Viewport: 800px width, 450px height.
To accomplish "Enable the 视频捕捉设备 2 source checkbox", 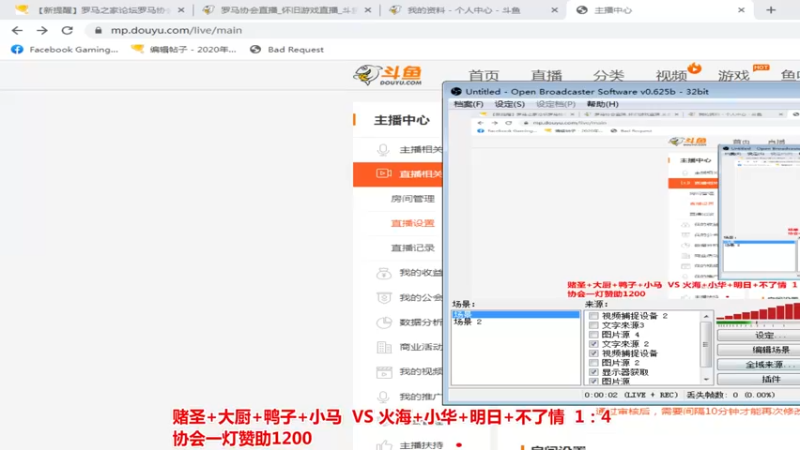I will tap(593, 316).
